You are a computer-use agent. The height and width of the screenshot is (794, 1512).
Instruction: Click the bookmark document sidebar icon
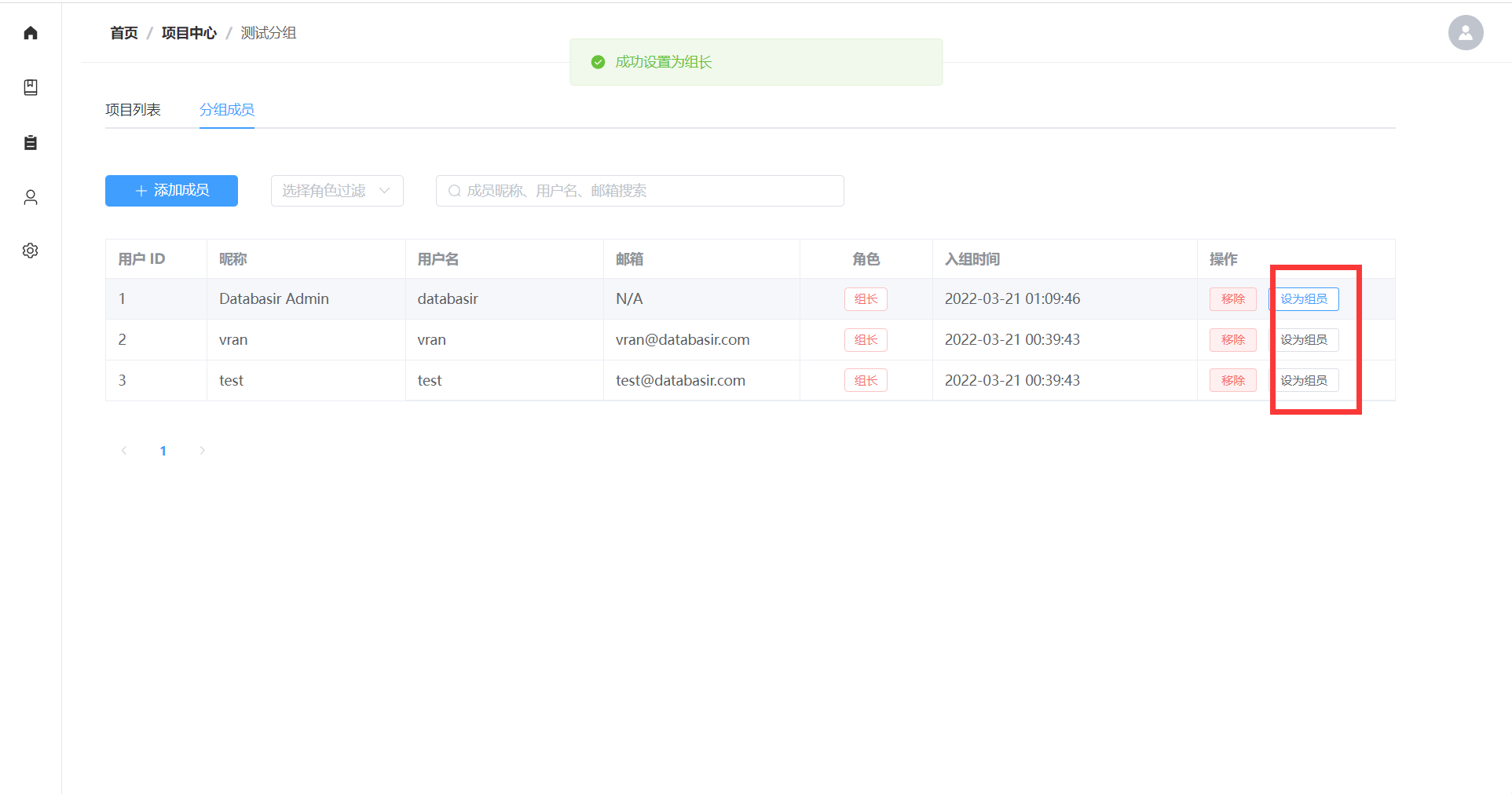tap(31, 87)
